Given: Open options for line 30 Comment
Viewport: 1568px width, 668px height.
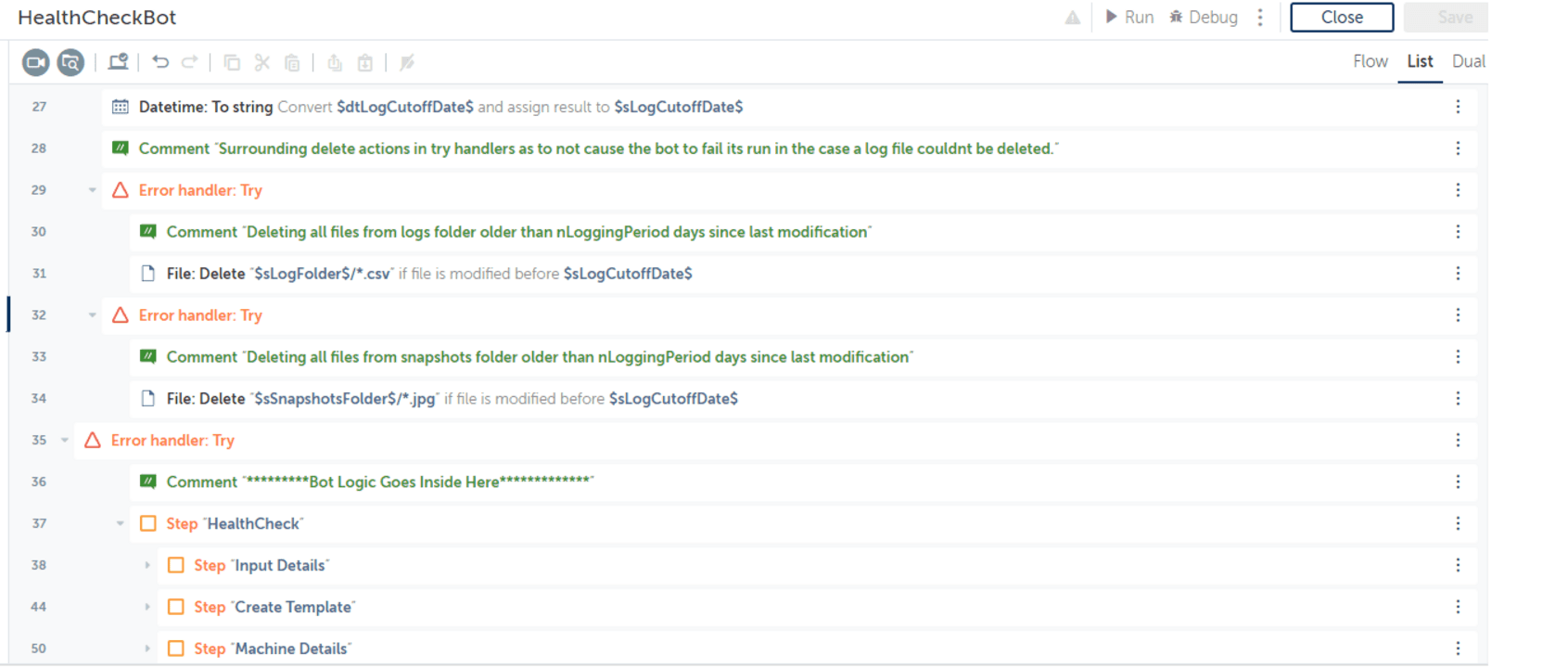Looking at the screenshot, I should pos(1458,232).
